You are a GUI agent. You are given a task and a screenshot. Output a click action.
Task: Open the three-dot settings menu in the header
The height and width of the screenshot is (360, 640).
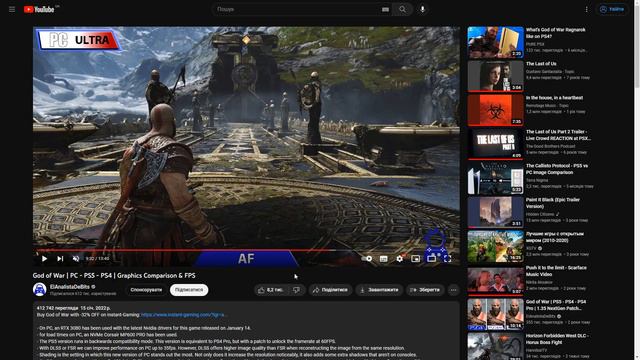click(587, 9)
